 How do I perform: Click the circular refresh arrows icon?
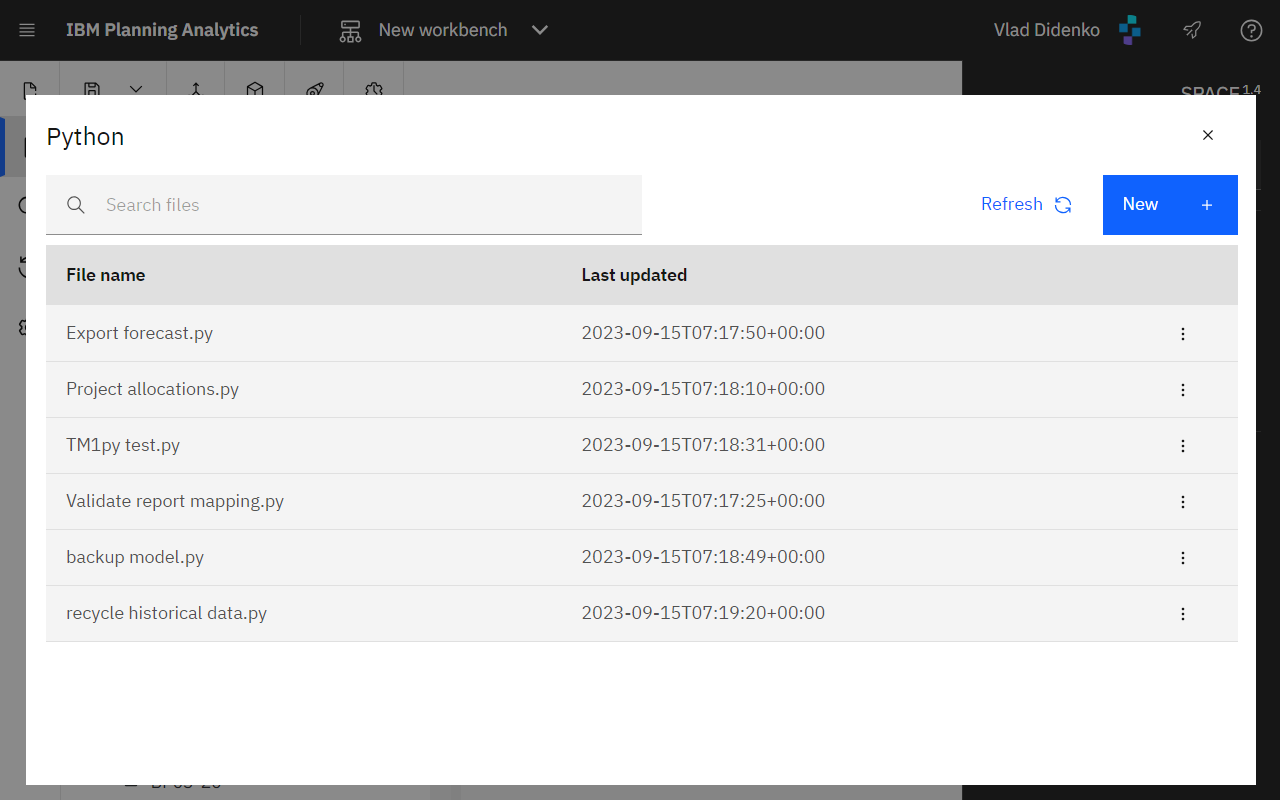pyautogui.click(x=1063, y=205)
